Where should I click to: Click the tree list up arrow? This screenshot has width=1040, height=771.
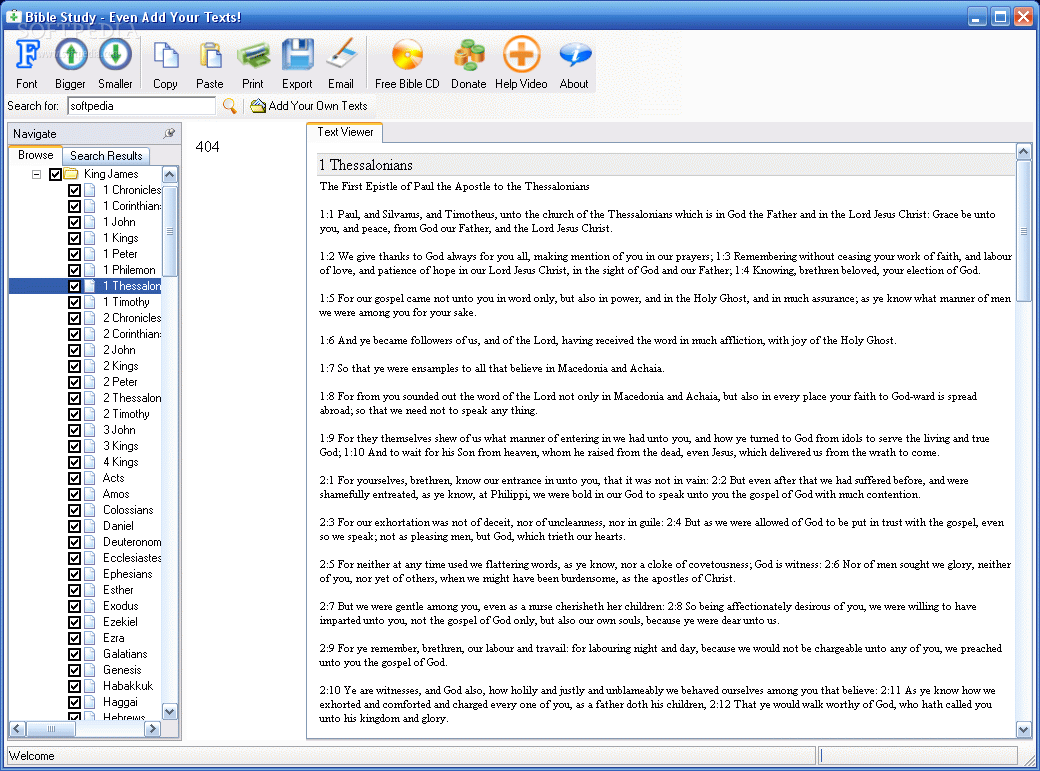click(170, 175)
